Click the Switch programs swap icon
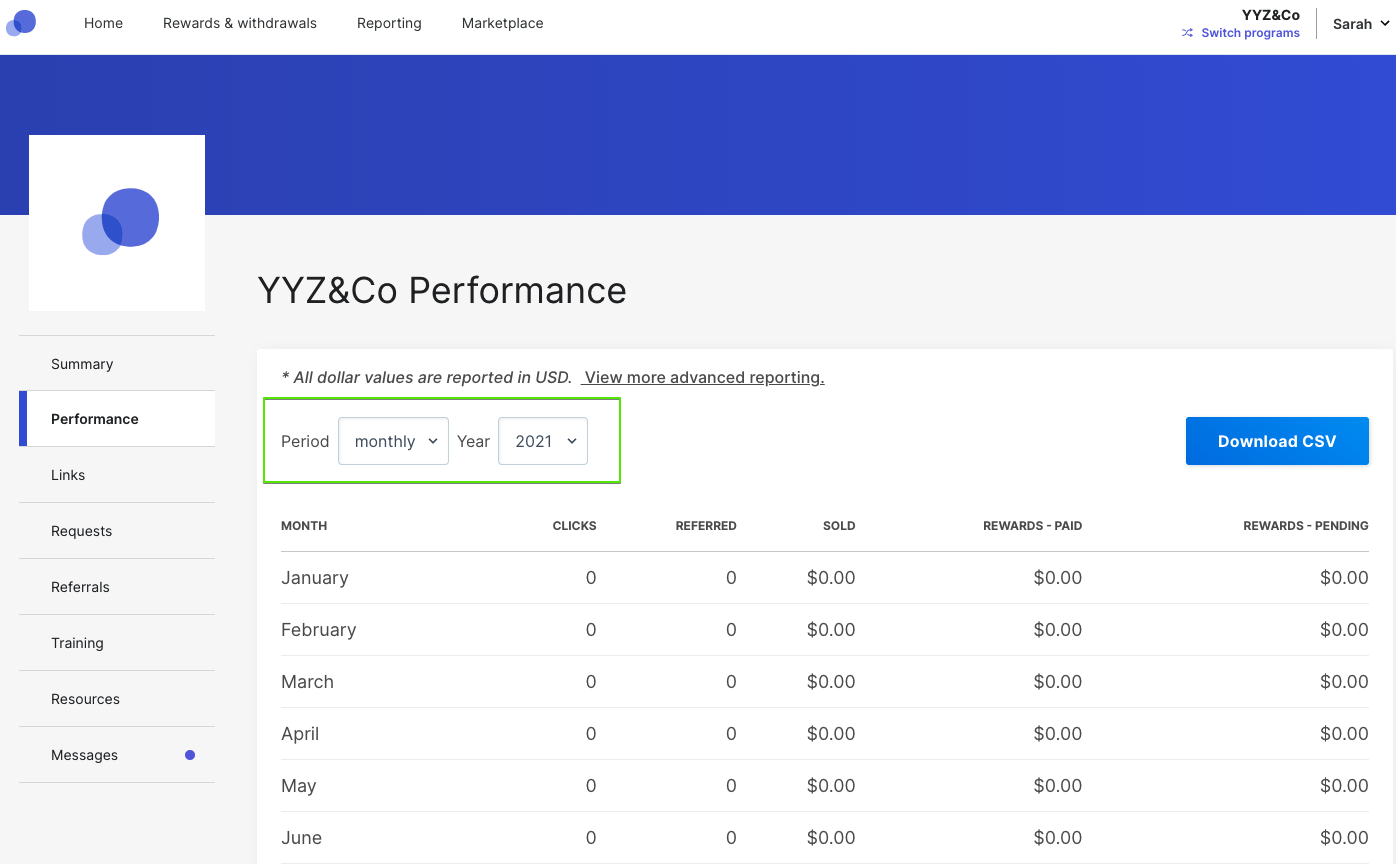Viewport: 1396px width, 864px height. (1187, 32)
